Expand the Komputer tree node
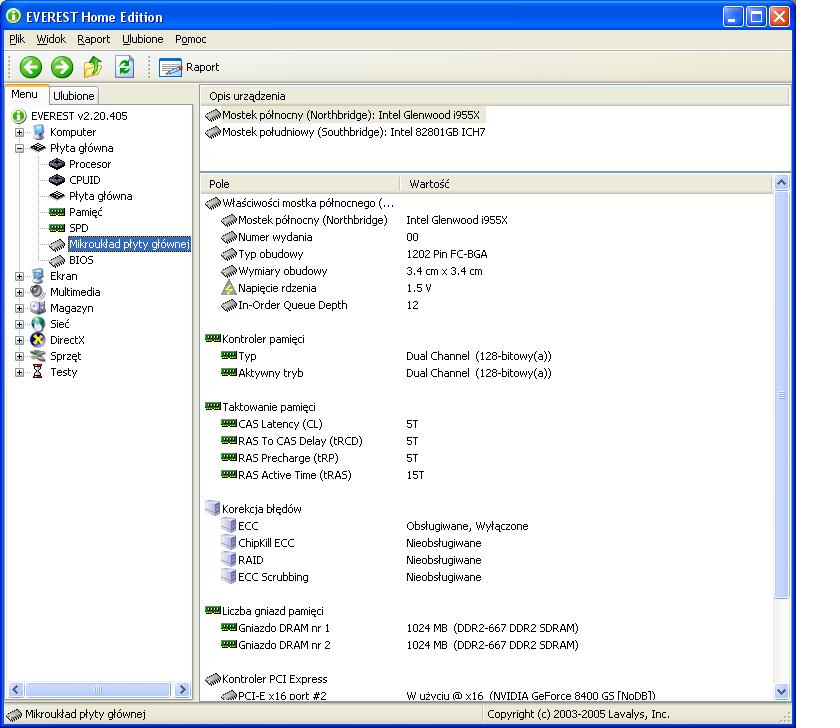The width and height of the screenshot is (840, 728). click(19, 132)
